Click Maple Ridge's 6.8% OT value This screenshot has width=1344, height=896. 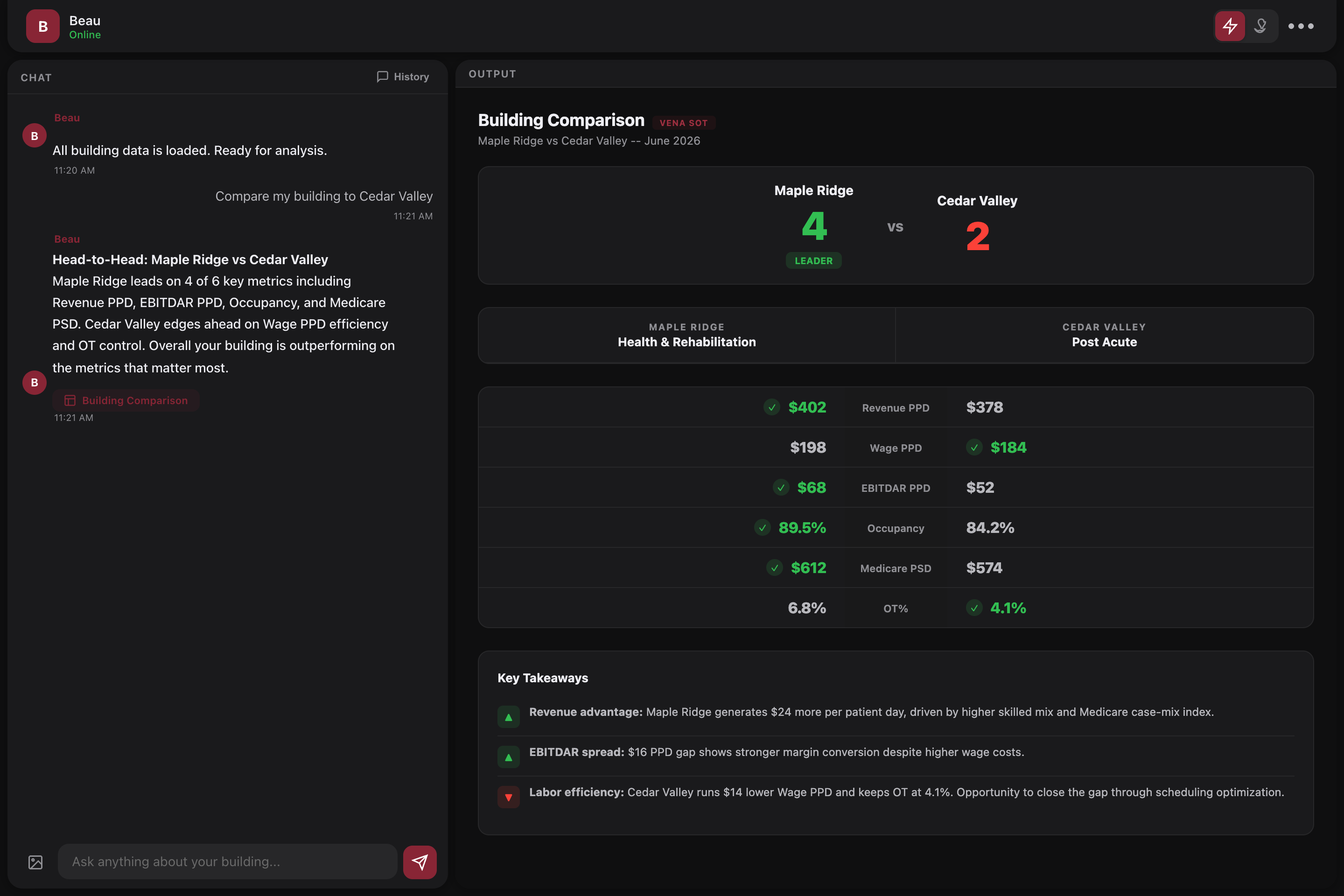807,608
